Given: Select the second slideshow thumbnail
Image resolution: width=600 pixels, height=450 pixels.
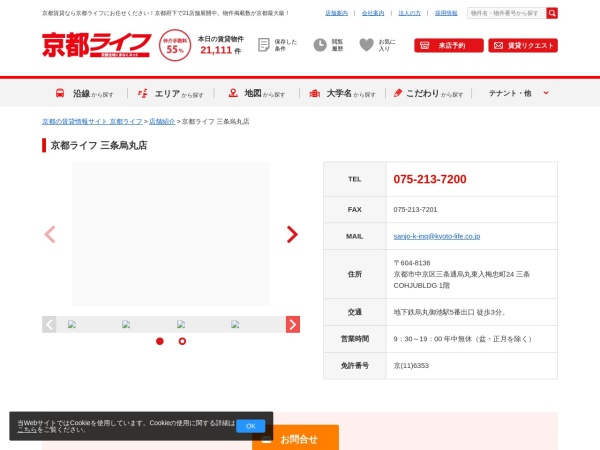Looking at the screenshot, I should 126,324.
